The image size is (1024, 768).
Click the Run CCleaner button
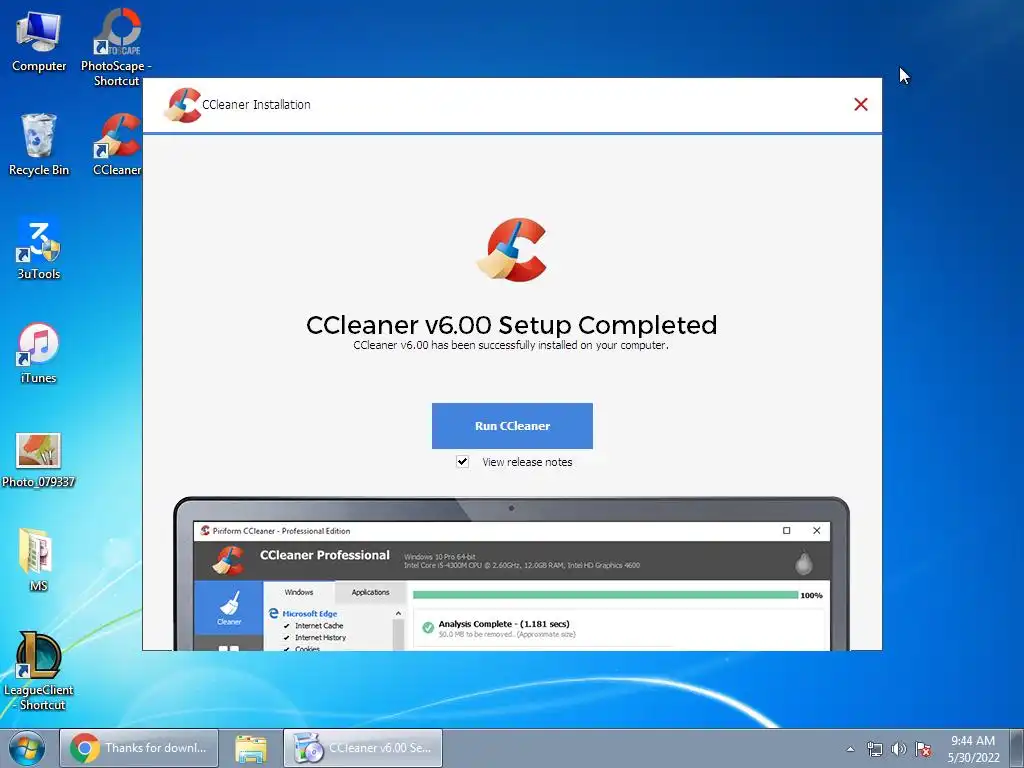[x=512, y=426]
